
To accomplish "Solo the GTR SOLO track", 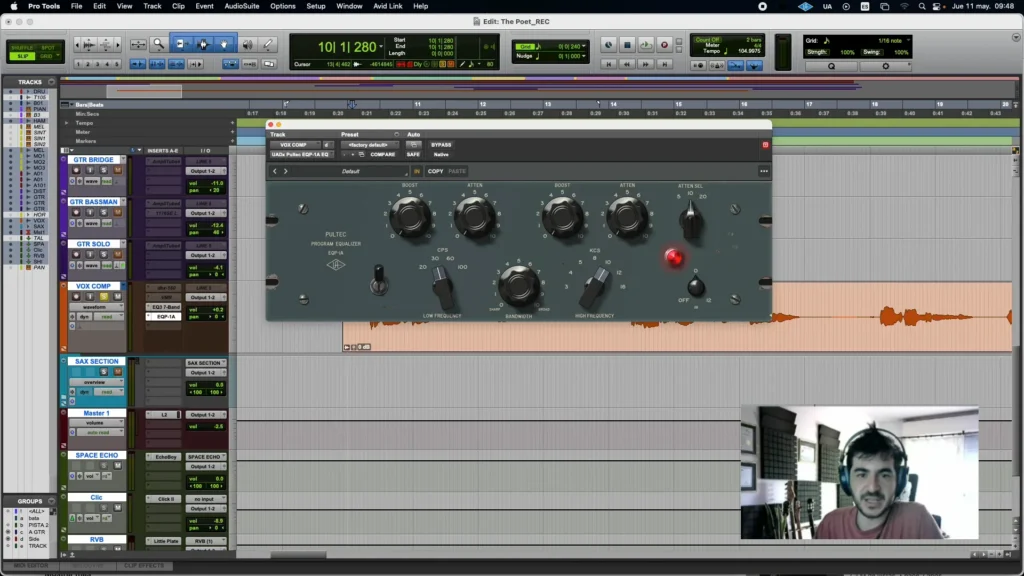I will [103, 254].
